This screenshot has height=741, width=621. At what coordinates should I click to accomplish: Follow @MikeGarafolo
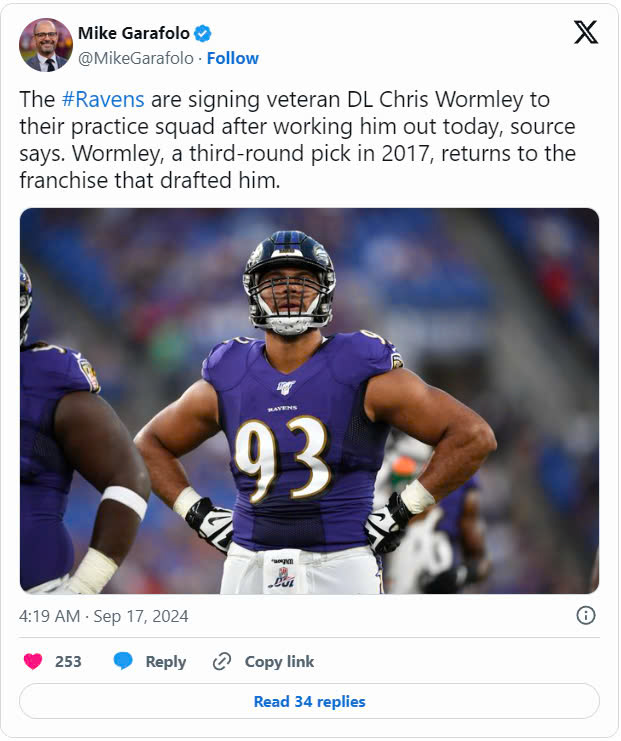[233, 58]
